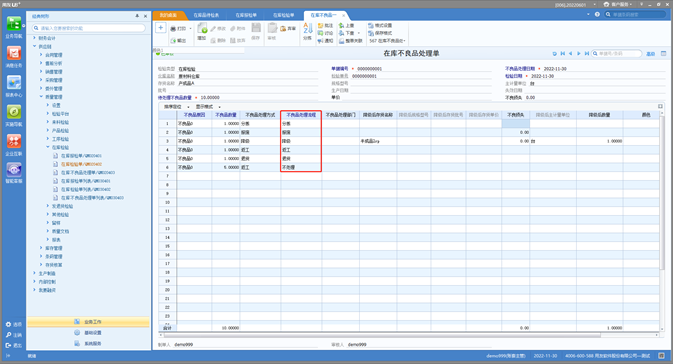Click the 单据号/条码 search field

click(x=617, y=54)
